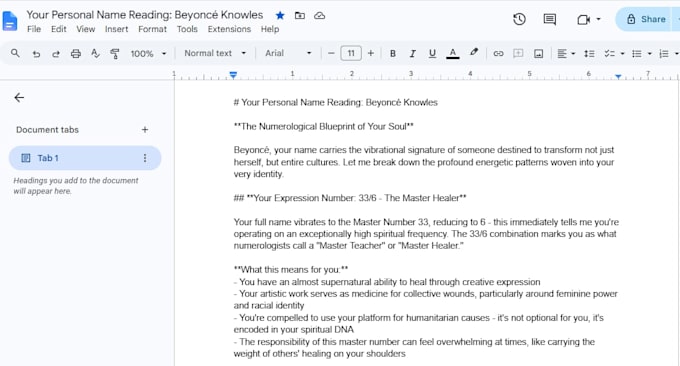Open the Normal text style dropdown
This screenshot has width=680, height=366.
215,53
